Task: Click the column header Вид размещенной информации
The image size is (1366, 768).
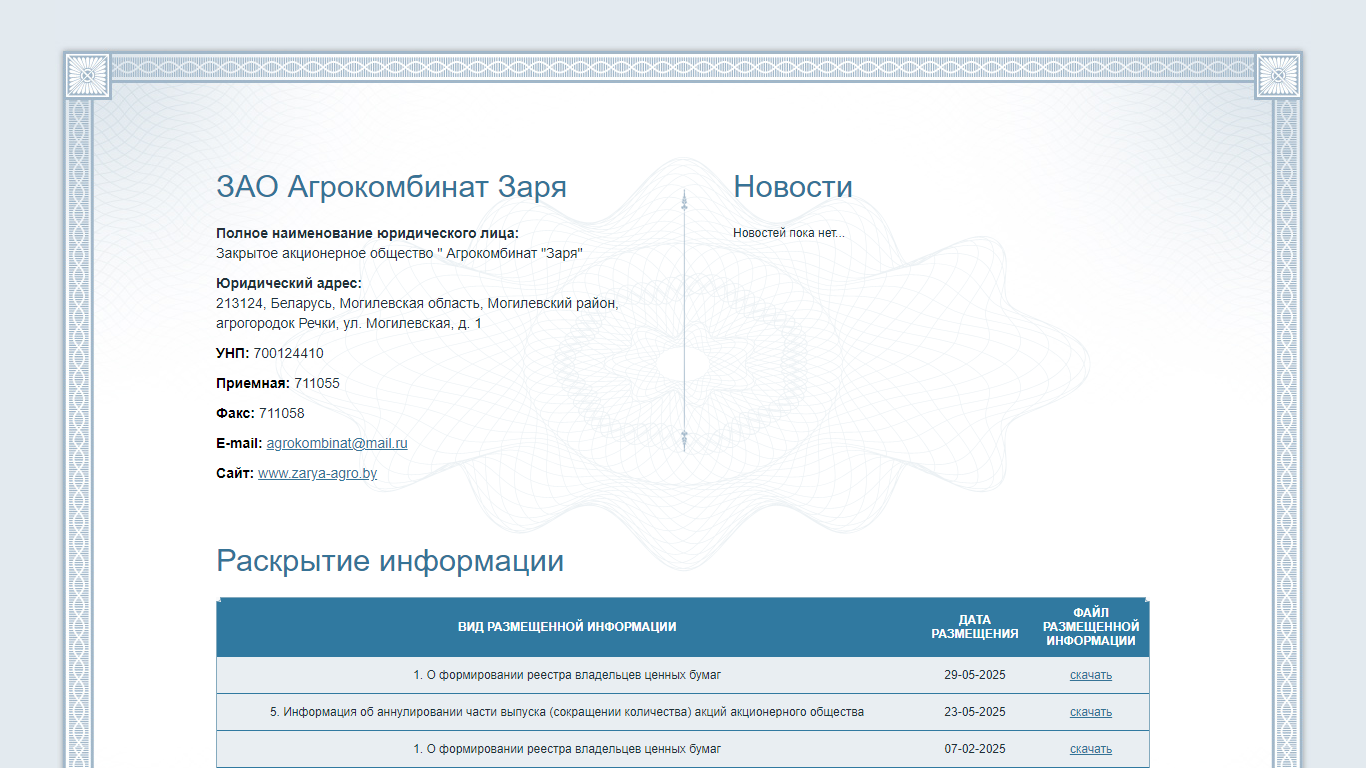Action: point(567,627)
